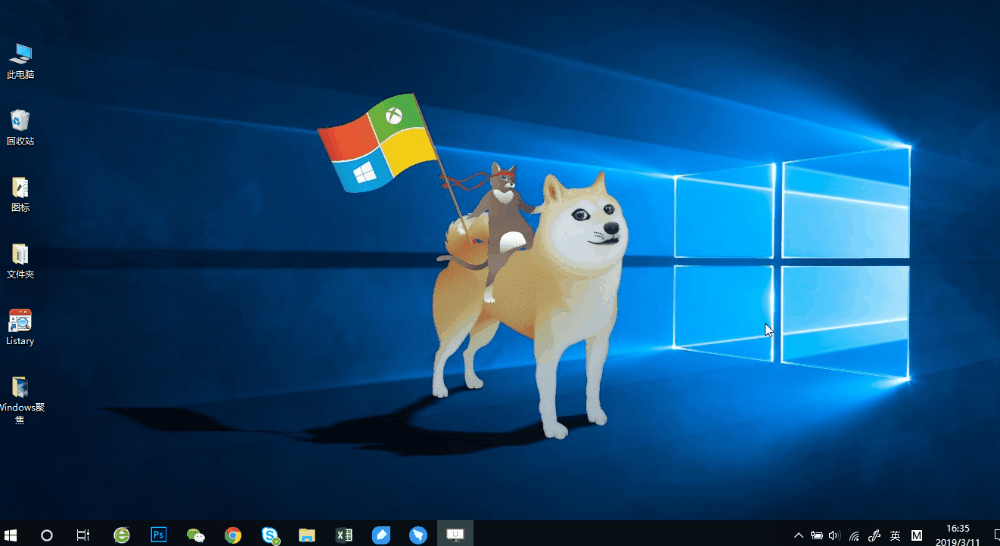Open the blue pen-tag app on the taskbar

click(381, 535)
